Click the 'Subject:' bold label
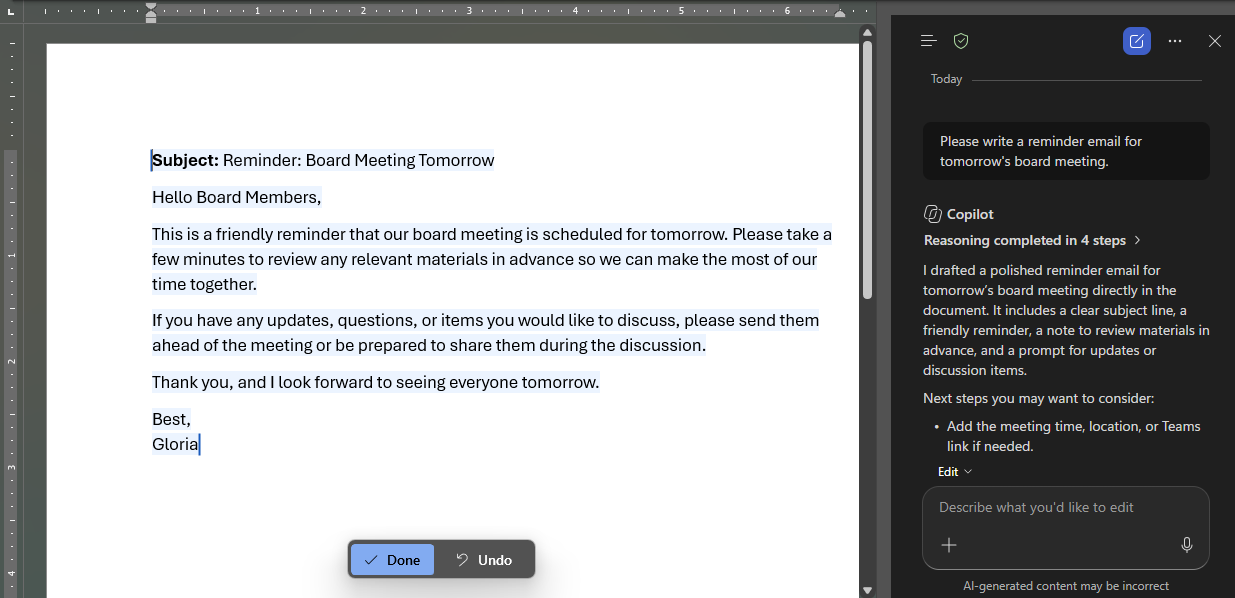Viewport: 1235px width, 598px height. coord(185,160)
